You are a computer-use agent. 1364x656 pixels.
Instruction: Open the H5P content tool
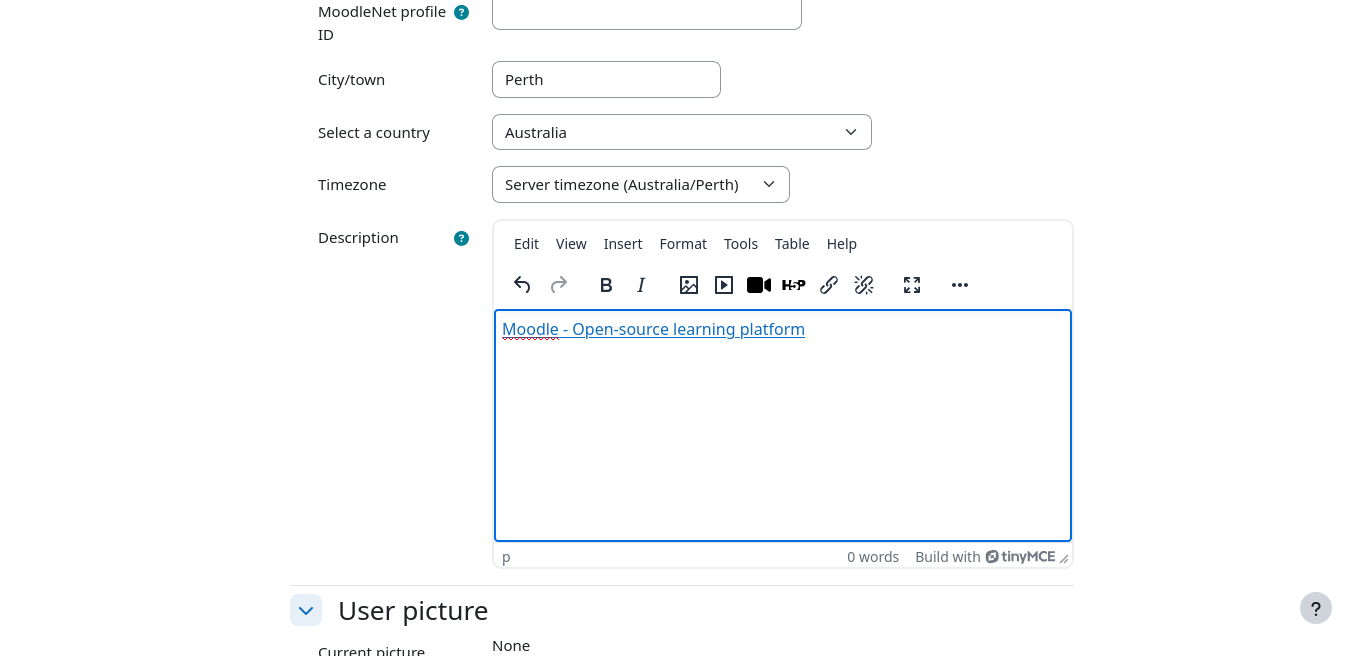pos(794,285)
